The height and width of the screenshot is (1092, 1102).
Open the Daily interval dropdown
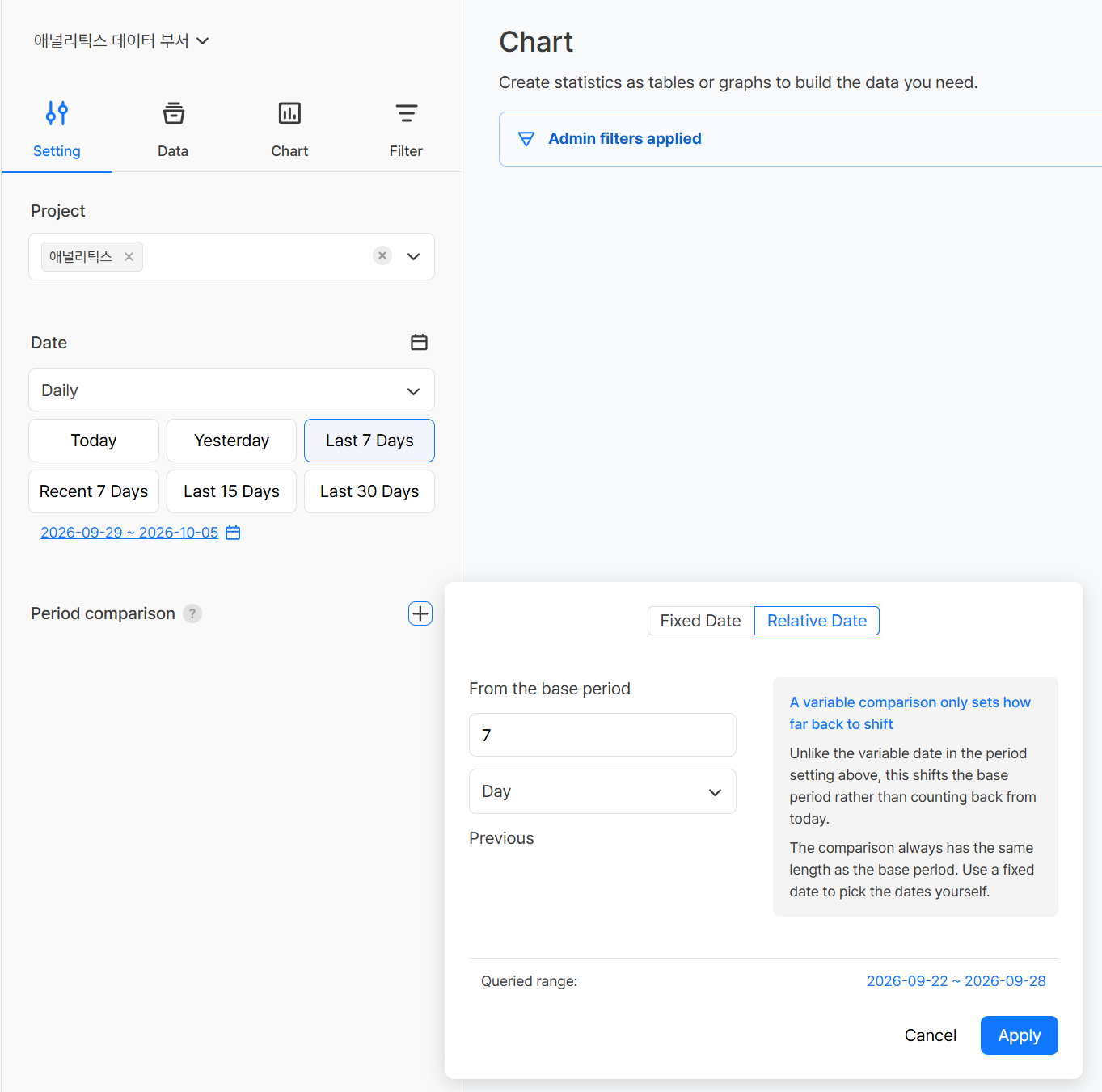(x=231, y=390)
